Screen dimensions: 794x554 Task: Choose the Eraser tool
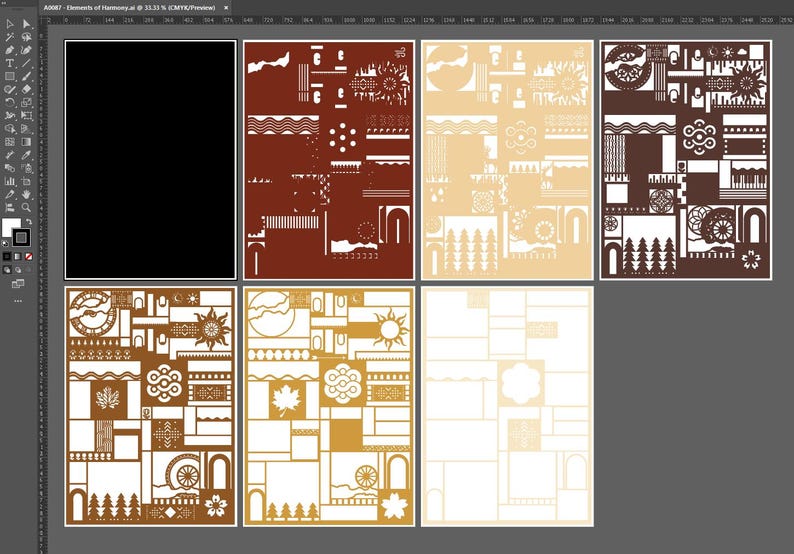pyautogui.click(x=26, y=90)
